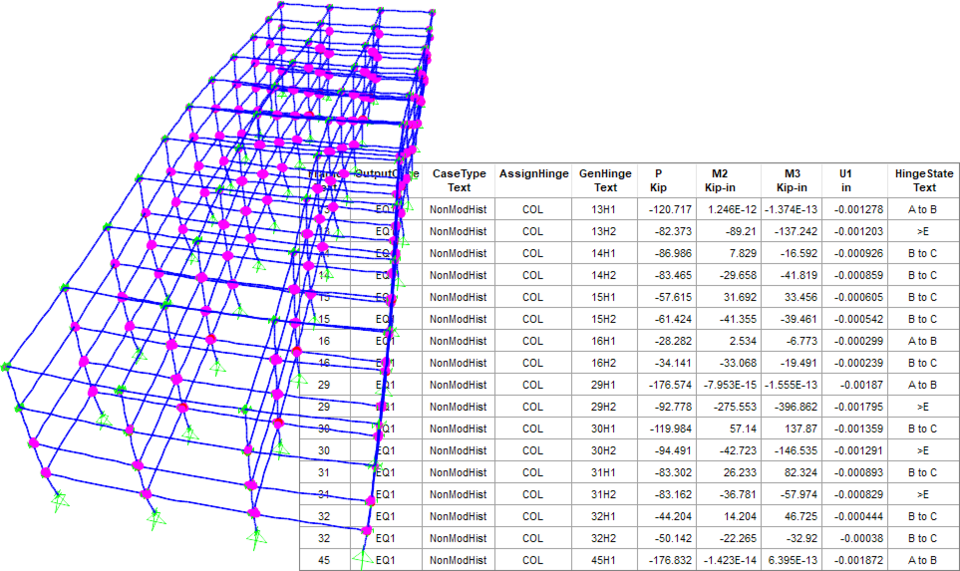This screenshot has width=960, height=571.
Task: Click the M2 value 57.14 cell
Action: (720, 429)
